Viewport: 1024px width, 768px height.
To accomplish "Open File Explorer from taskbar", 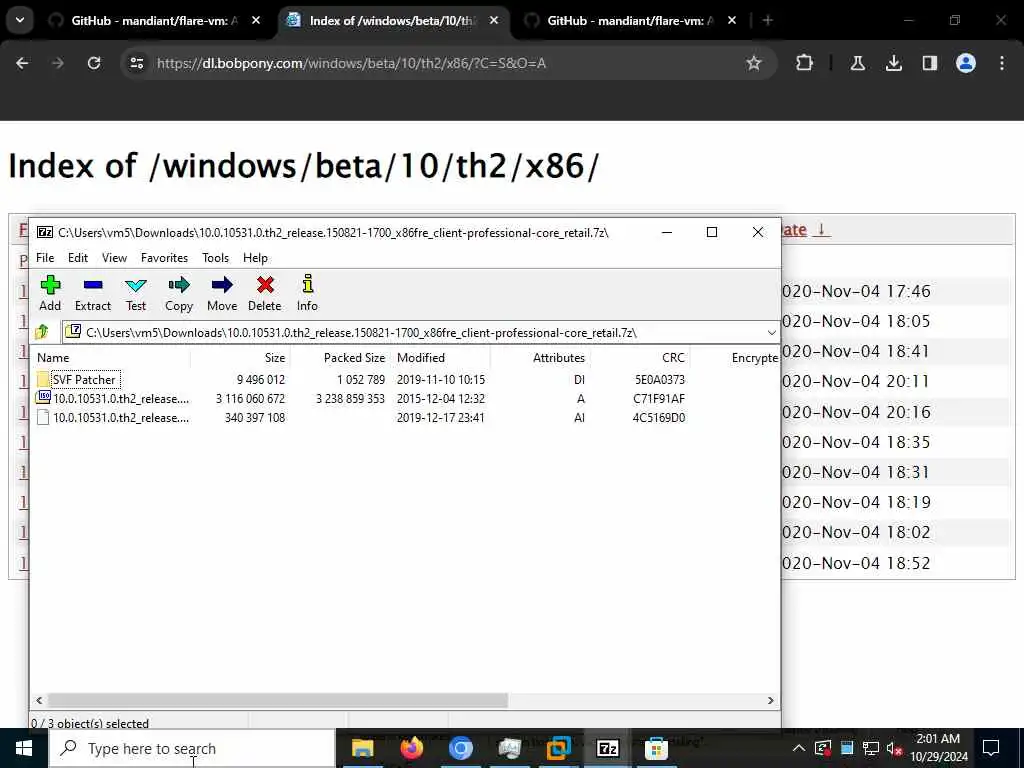I will pyautogui.click(x=362, y=748).
